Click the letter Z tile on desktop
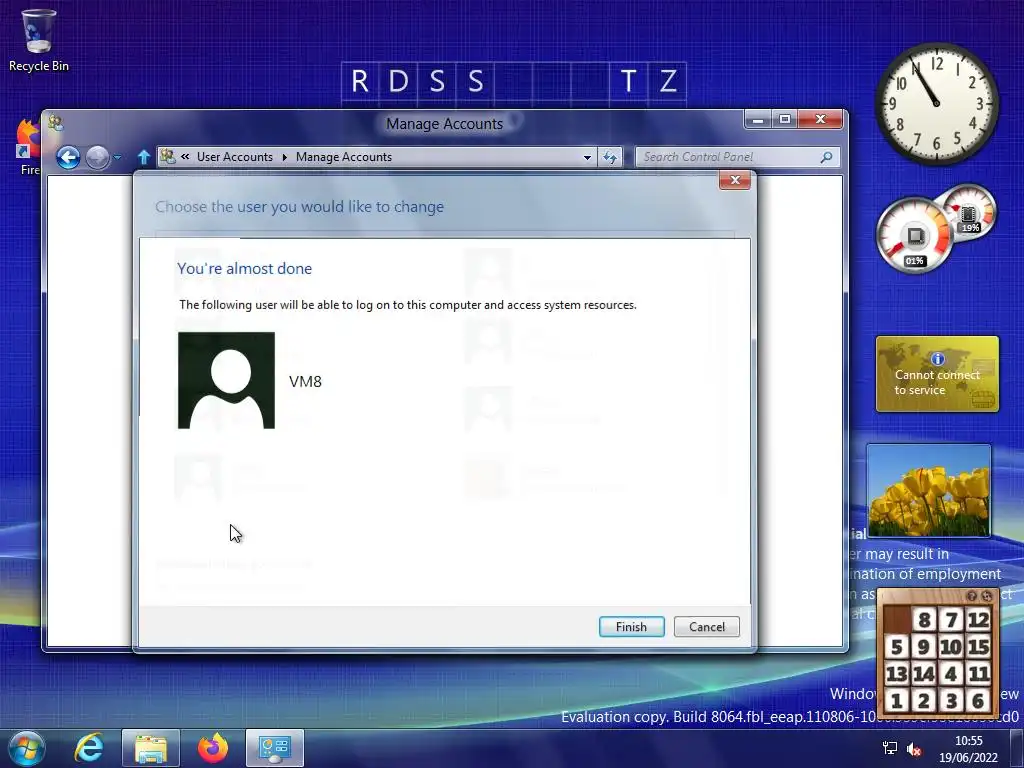Image resolution: width=1024 pixels, height=768 pixels. coord(667,82)
